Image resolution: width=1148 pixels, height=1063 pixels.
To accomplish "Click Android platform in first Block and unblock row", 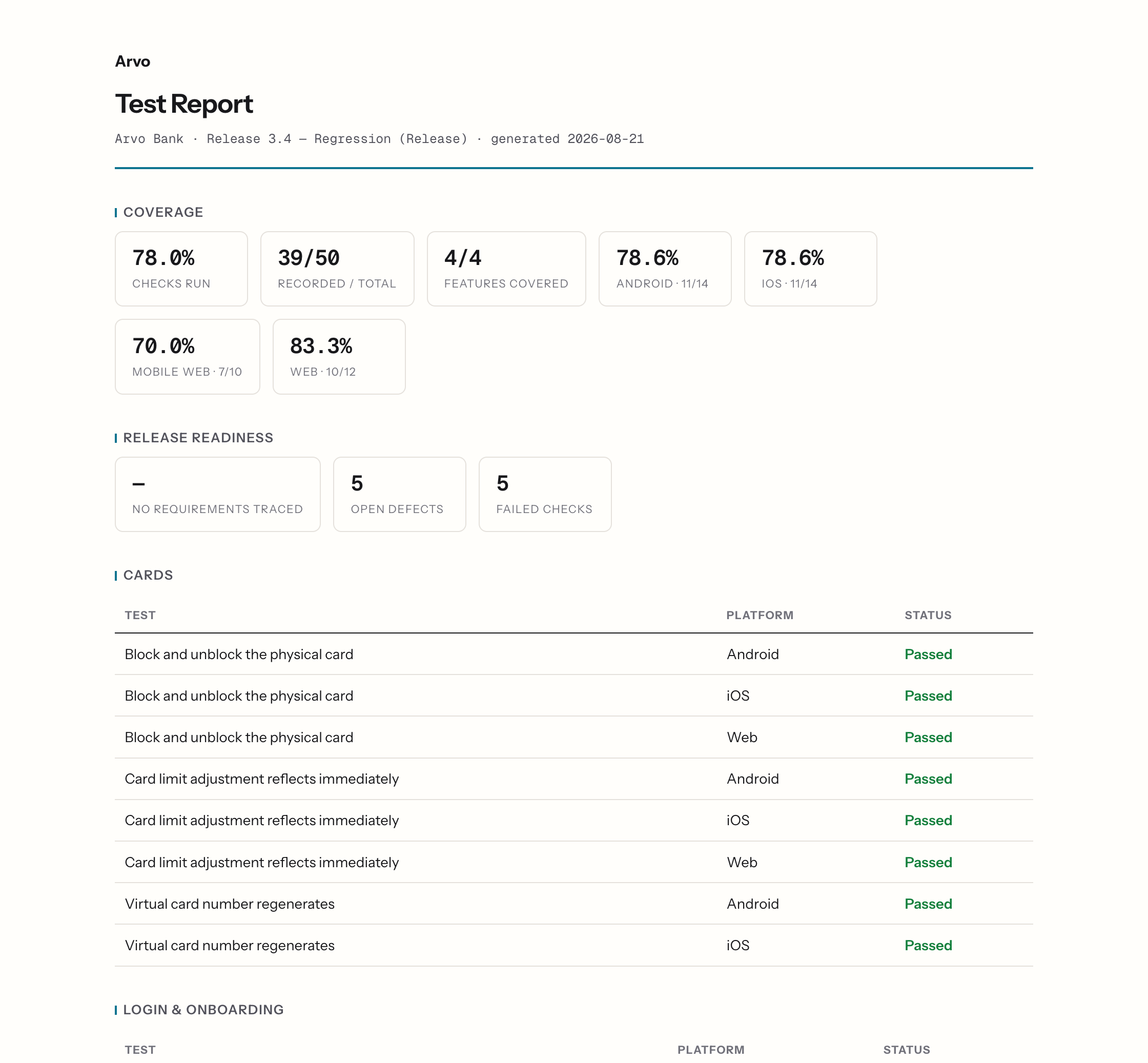I will (752, 654).
